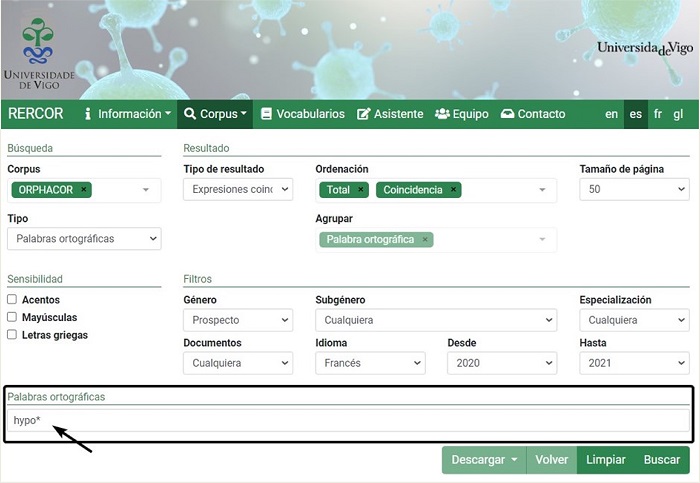
Task: Open the Idioma dropdown set to Francés
Action: [370, 364]
